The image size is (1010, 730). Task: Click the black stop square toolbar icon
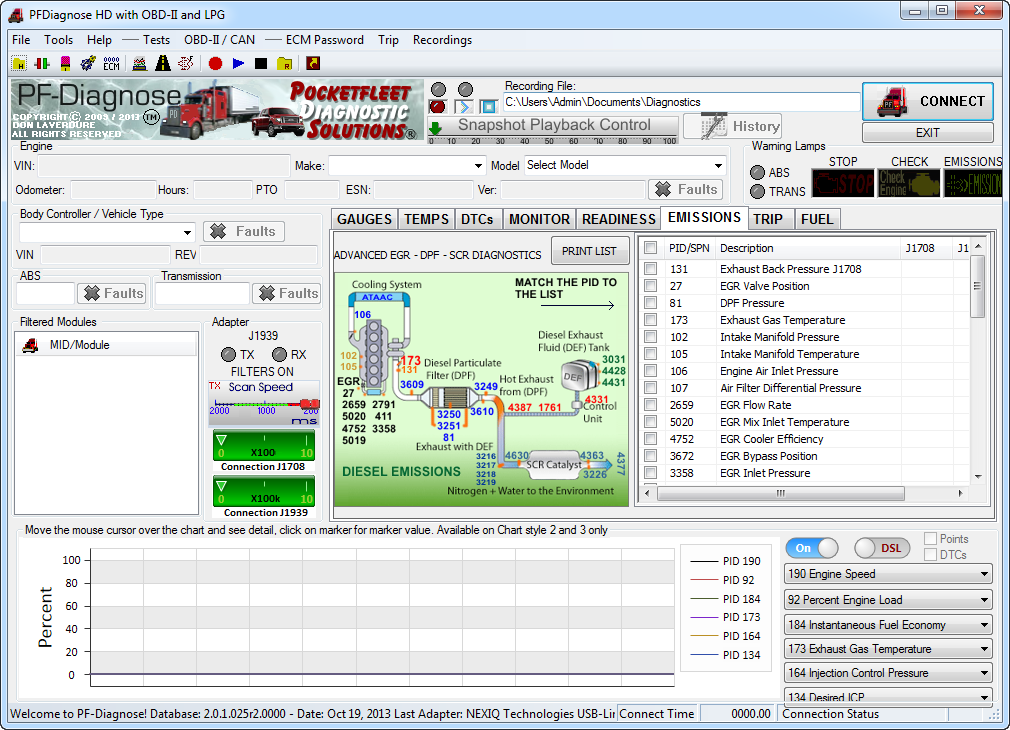pos(261,63)
